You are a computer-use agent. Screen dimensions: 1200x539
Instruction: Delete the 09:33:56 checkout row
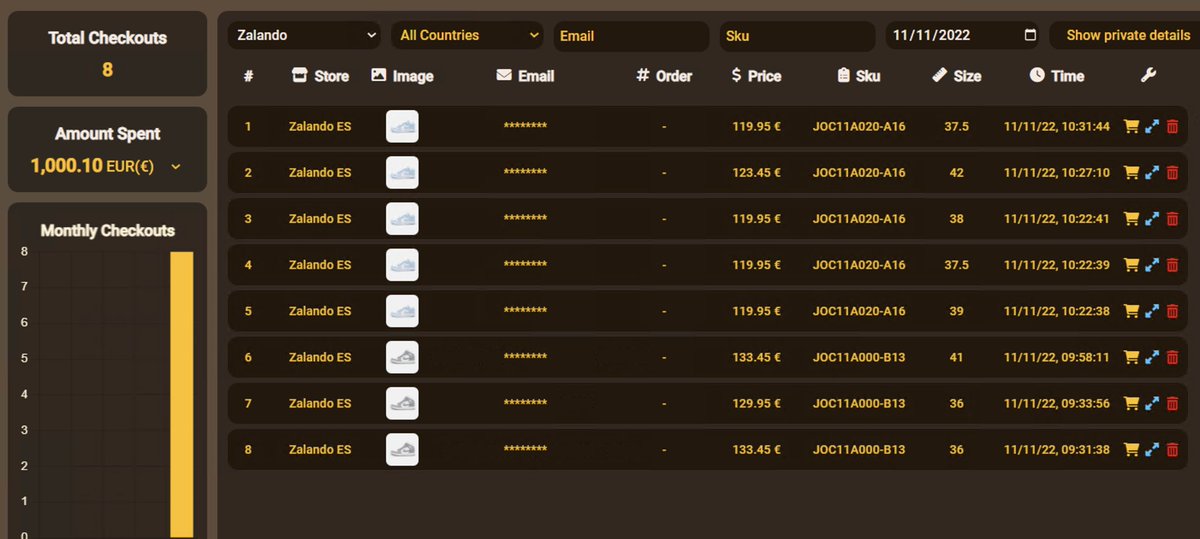(x=1172, y=403)
